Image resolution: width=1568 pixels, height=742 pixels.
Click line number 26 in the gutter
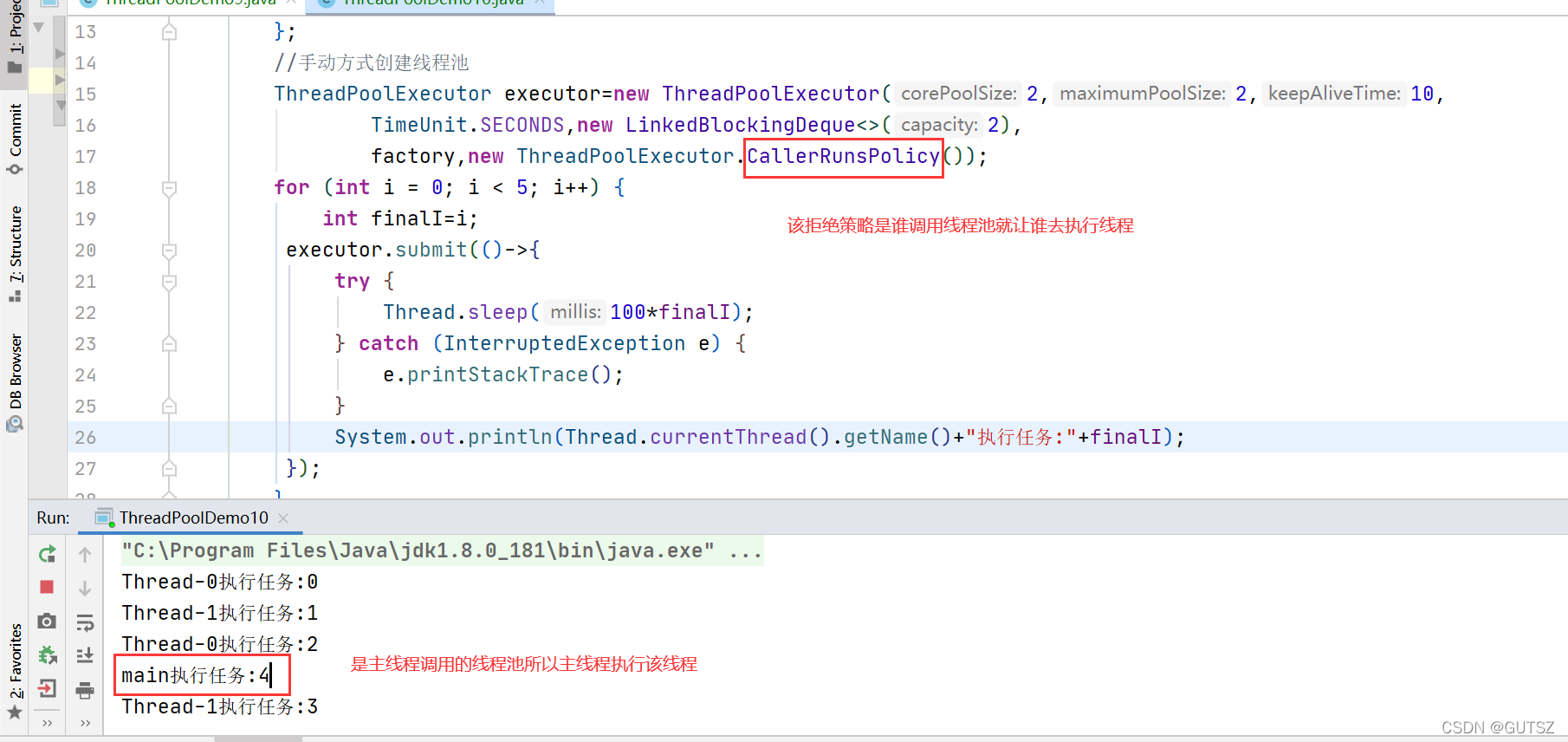pos(86,437)
